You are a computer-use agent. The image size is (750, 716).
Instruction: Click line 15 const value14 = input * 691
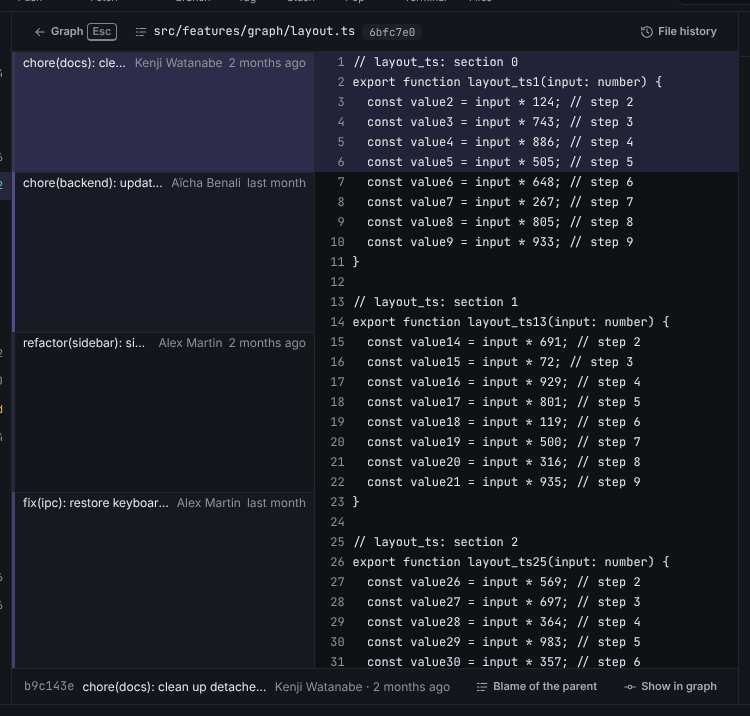tap(504, 342)
